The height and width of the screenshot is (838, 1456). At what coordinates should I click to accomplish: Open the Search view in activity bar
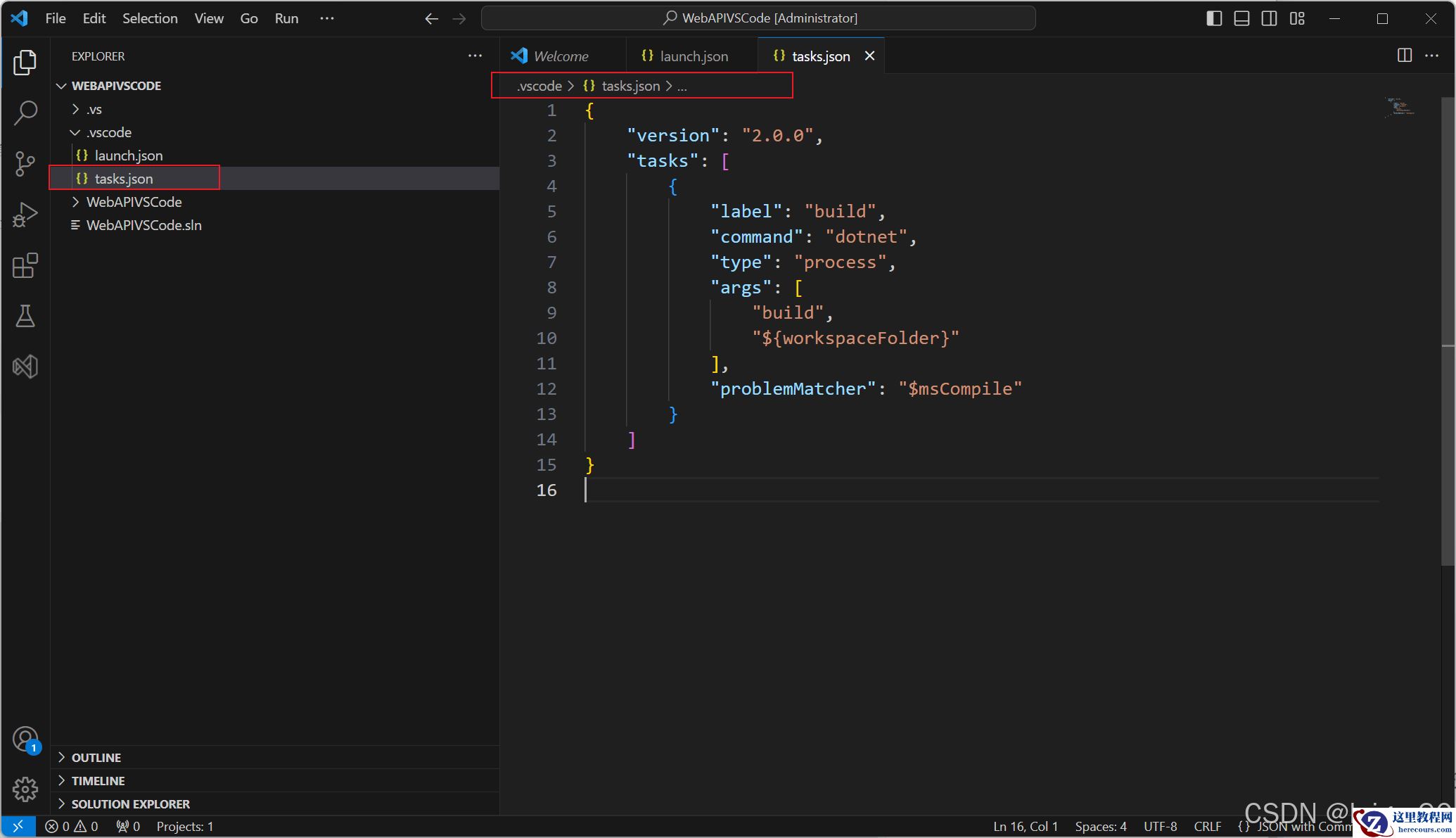25,113
